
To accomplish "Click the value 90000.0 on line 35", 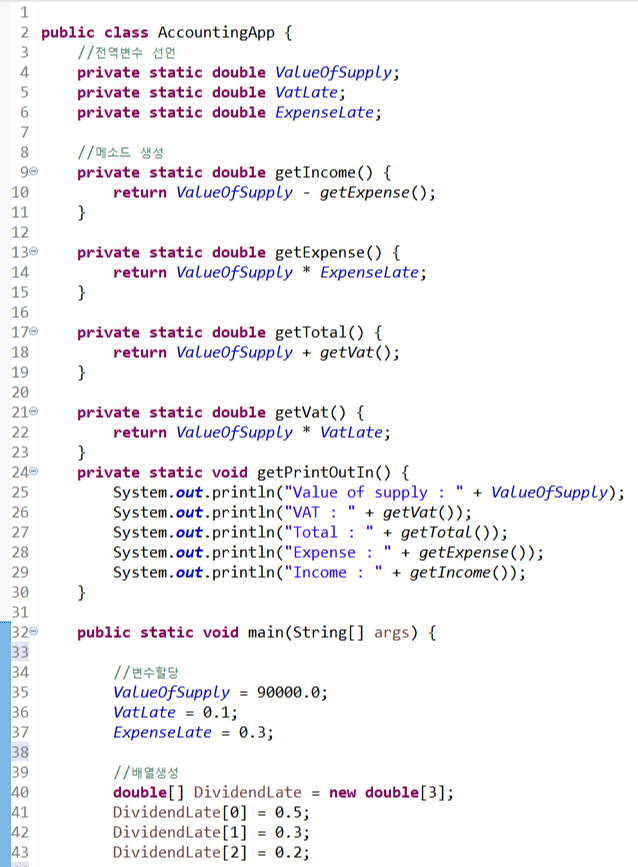I will point(288,692).
